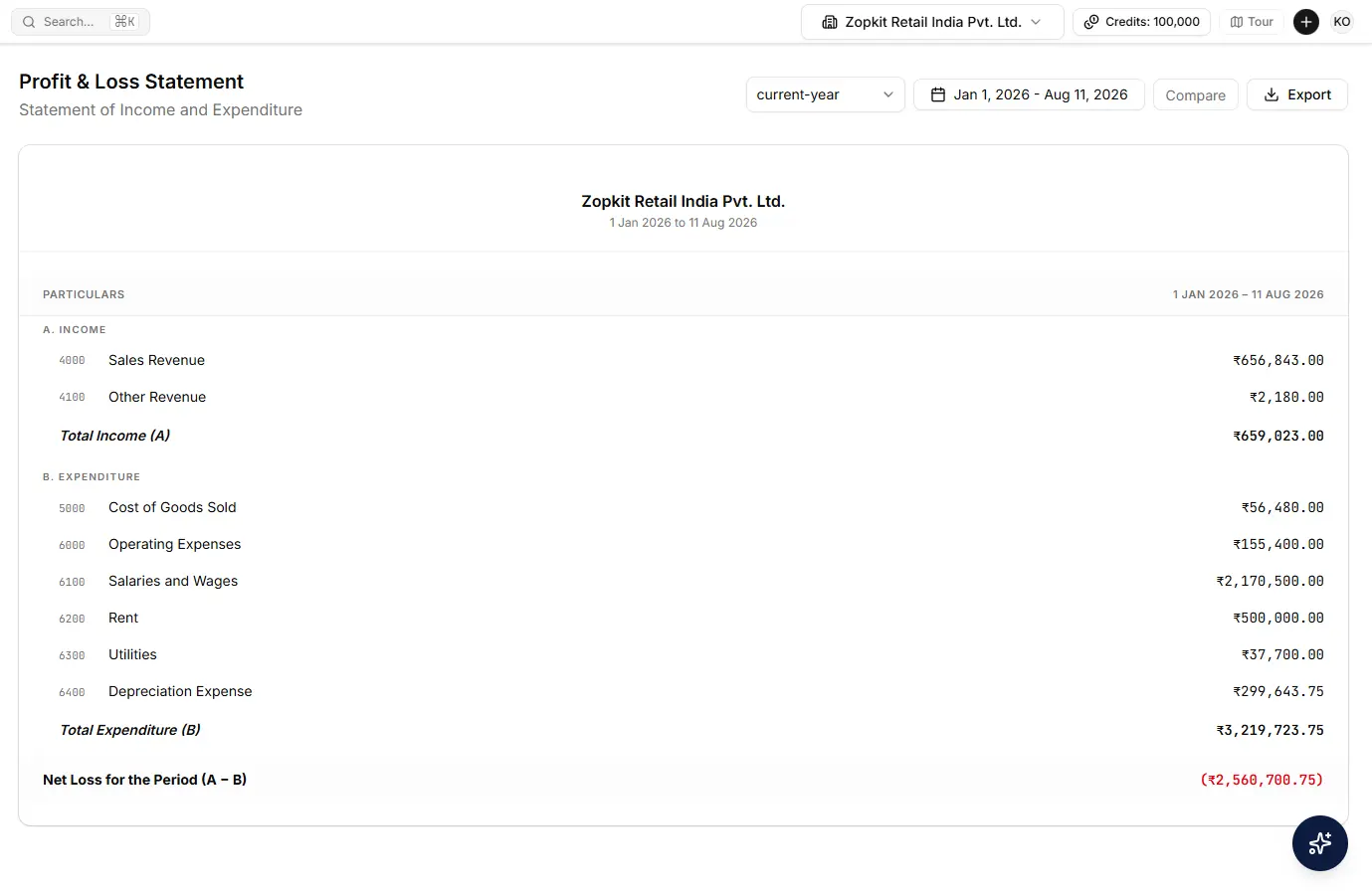Click the company building icon
This screenshot has width=1372, height=895.
[x=830, y=22]
